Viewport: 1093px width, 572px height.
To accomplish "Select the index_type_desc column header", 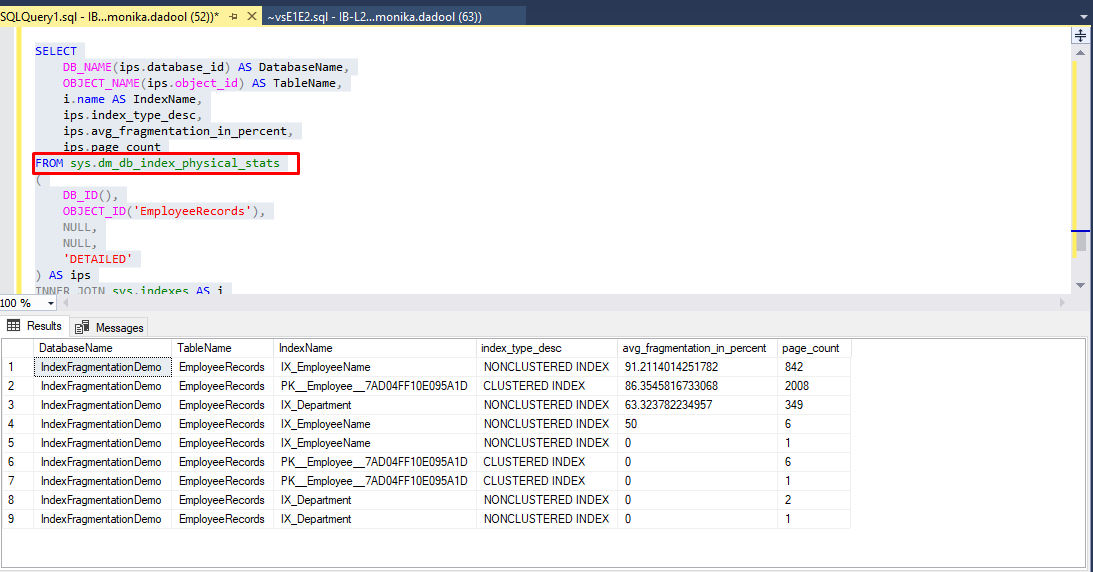I will point(547,348).
